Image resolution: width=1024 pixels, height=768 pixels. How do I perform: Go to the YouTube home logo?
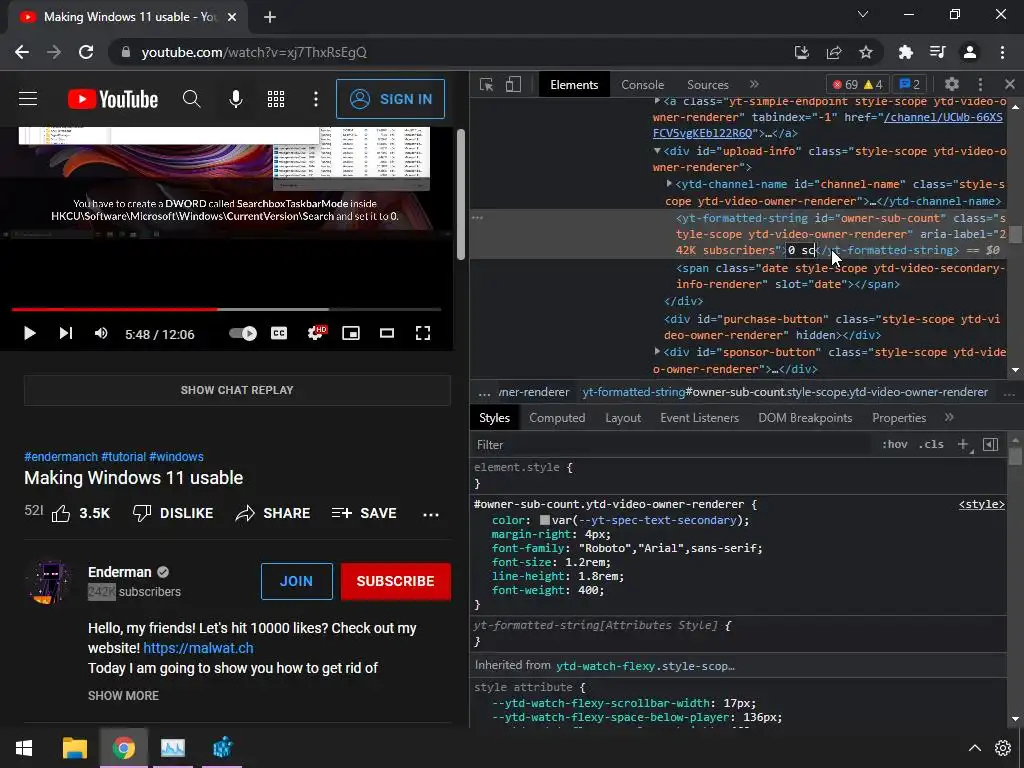113,99
